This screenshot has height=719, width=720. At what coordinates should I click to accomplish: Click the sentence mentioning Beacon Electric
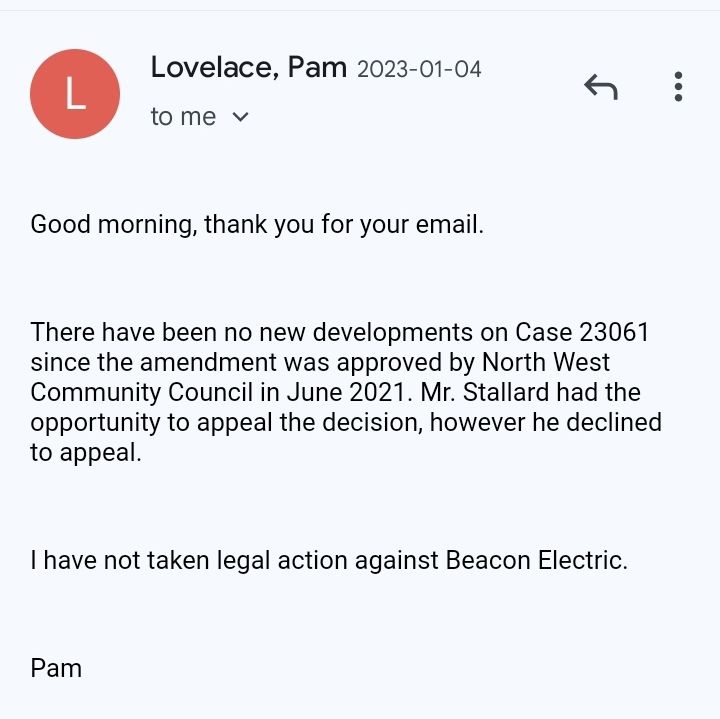point(329,560)
